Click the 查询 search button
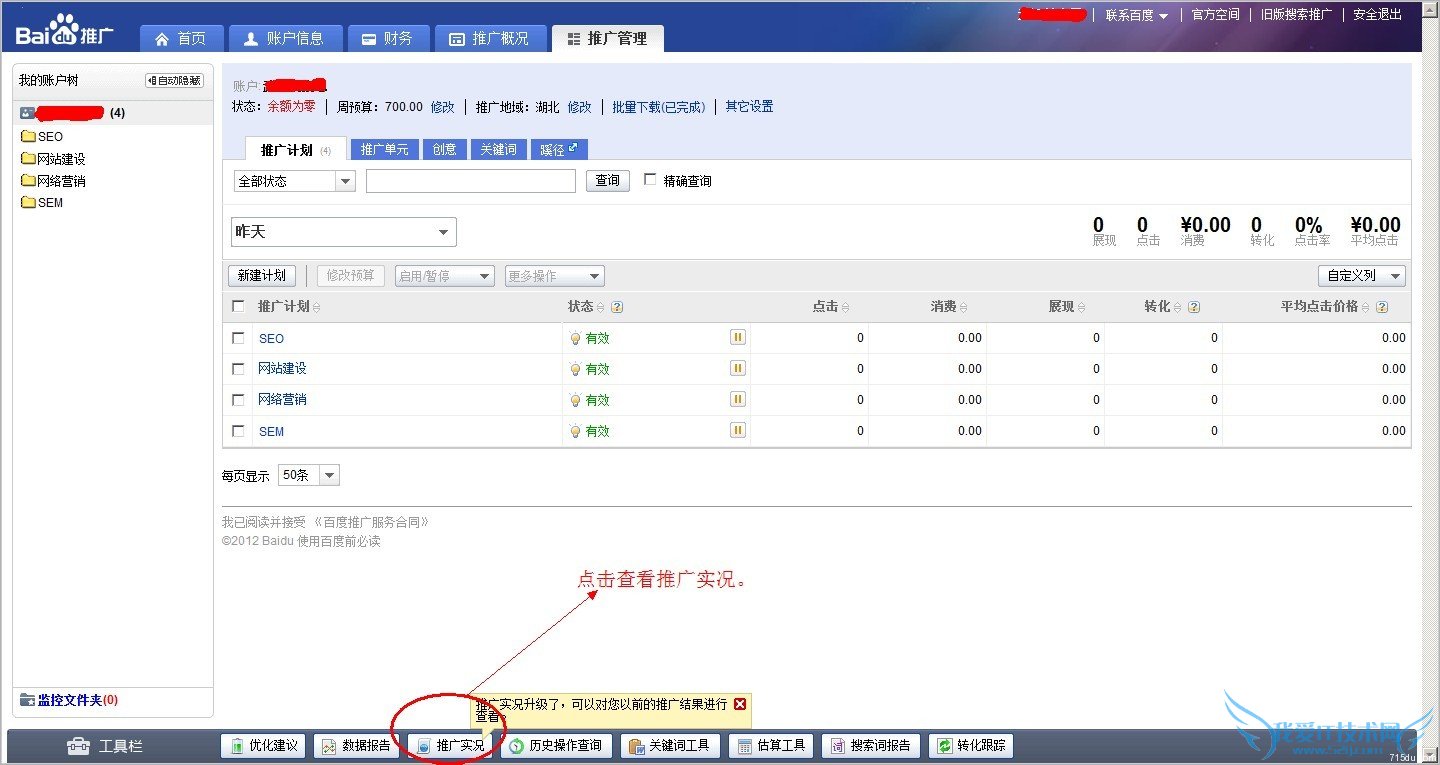The width and height of the screenshot is (1440, 765). [608, 181]
